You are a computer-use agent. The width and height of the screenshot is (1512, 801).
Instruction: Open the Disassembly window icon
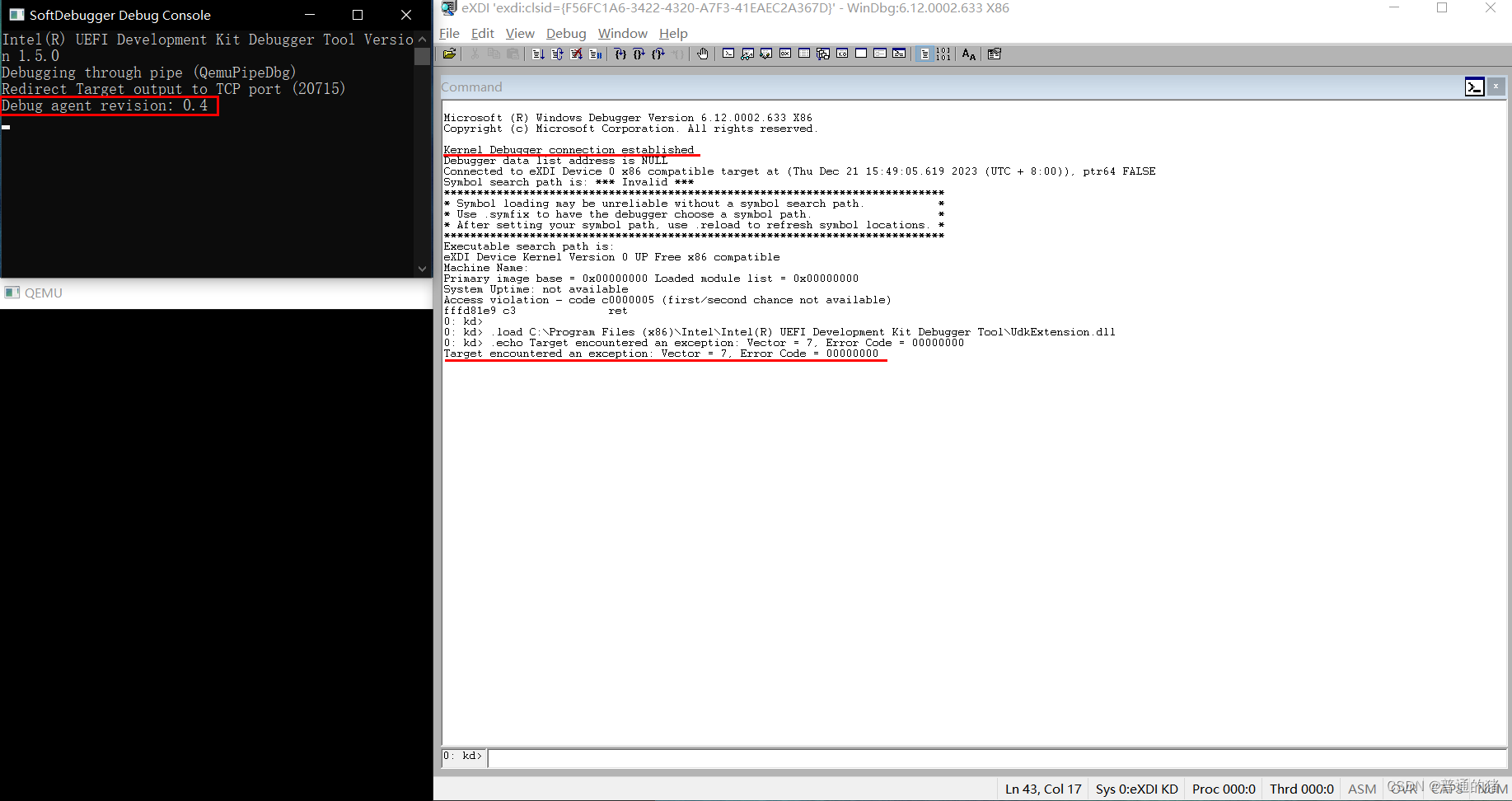point(842,54)
